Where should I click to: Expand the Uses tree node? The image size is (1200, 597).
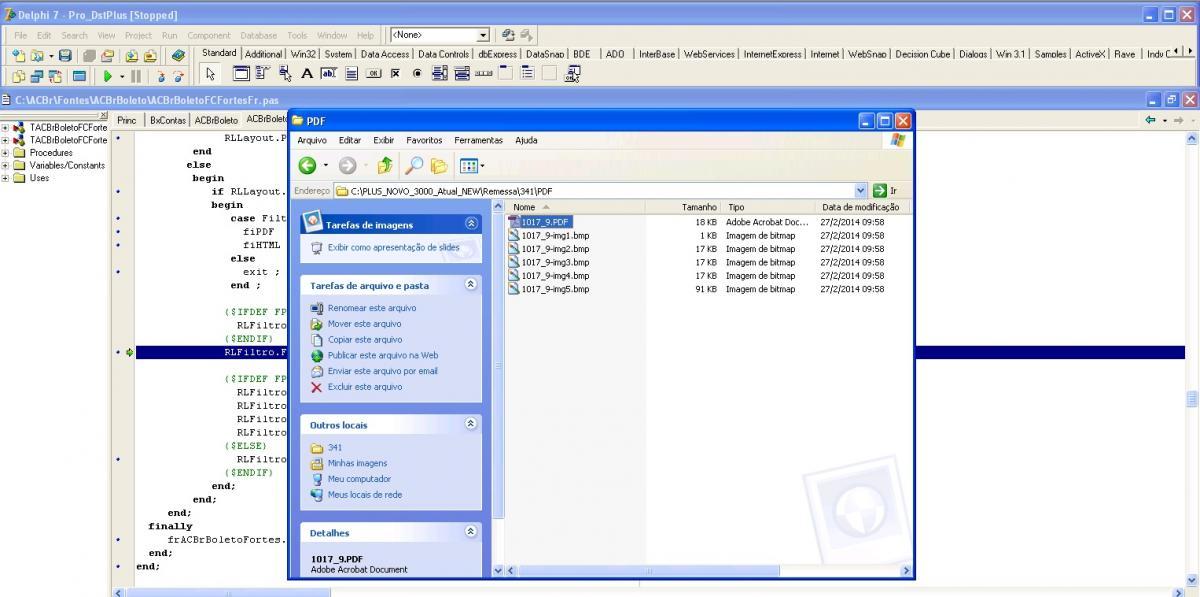tap(5, 178)
